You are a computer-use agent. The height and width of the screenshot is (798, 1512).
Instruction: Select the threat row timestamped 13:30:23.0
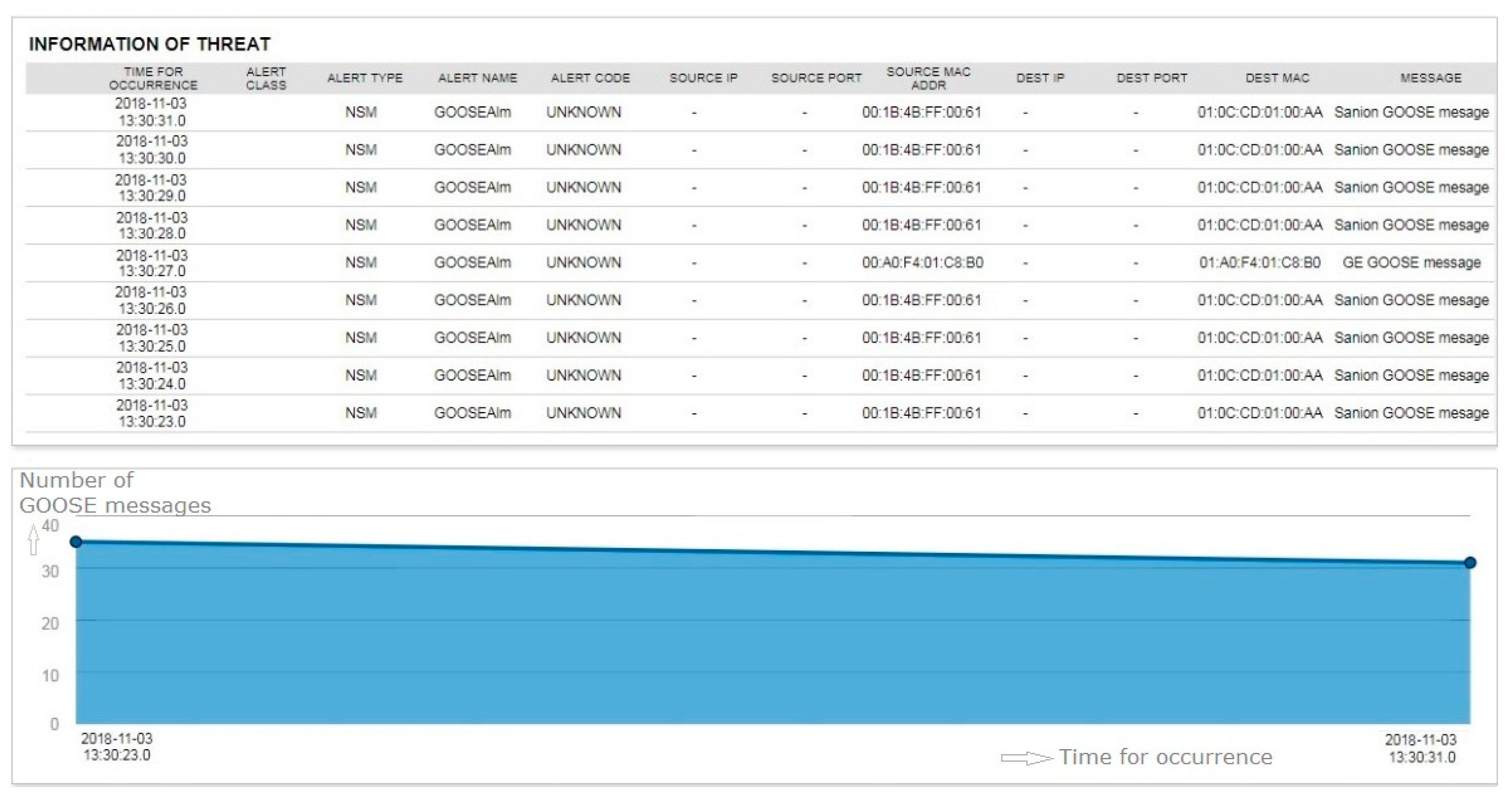tap(151, 413)
